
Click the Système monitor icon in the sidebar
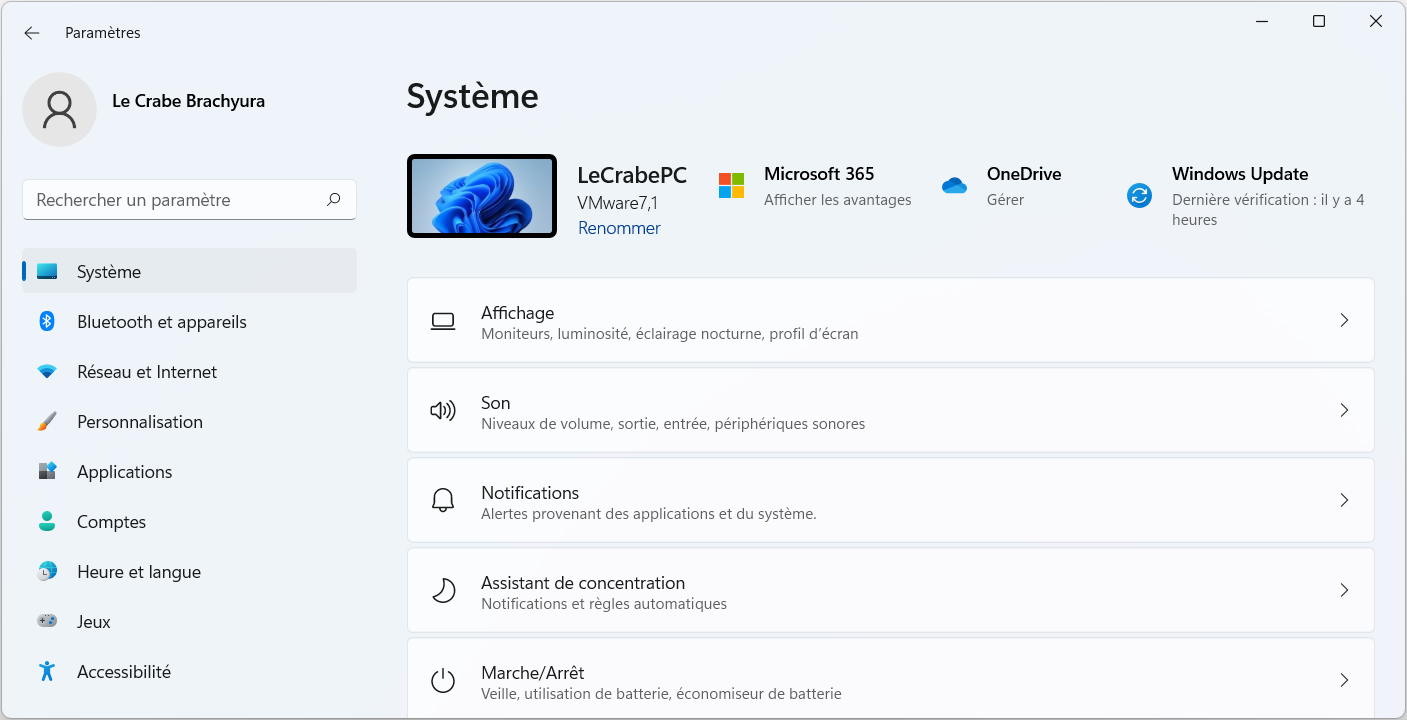(x=47, y=271)
